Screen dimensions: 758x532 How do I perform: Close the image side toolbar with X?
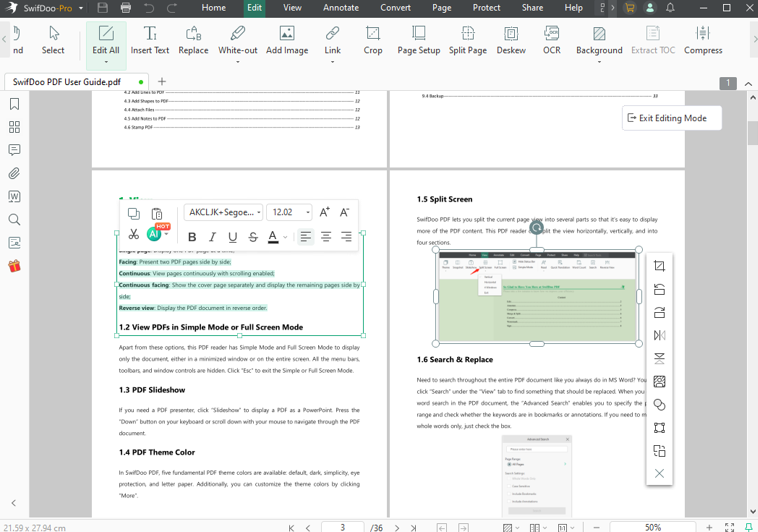coord(659,473)
